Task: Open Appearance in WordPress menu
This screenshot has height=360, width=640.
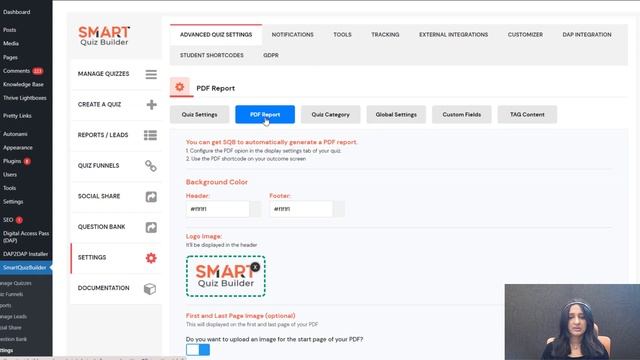Action: (18, 148)
